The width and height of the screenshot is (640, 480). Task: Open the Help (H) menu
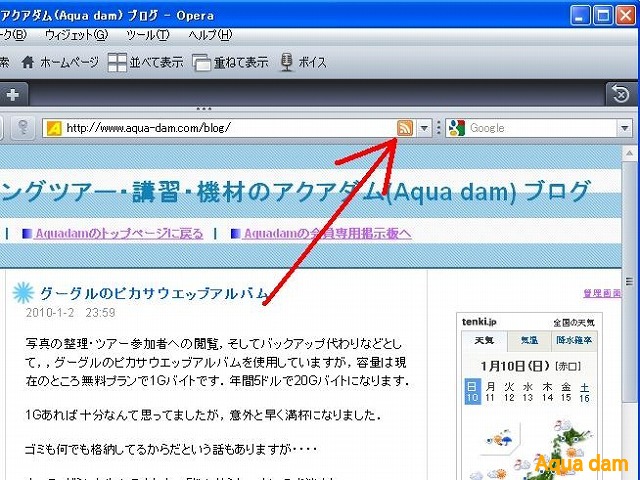point(210,36)
